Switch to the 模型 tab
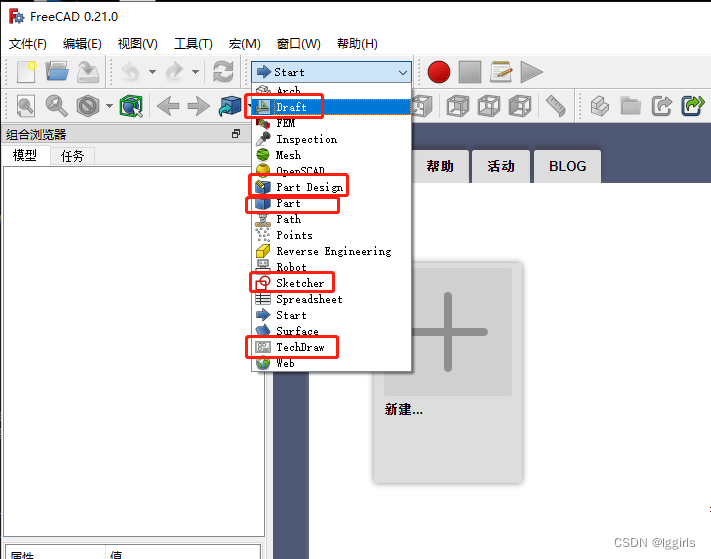Image resolution: width=711 pixels, height=559 pixels. click(x=25, y=156)
